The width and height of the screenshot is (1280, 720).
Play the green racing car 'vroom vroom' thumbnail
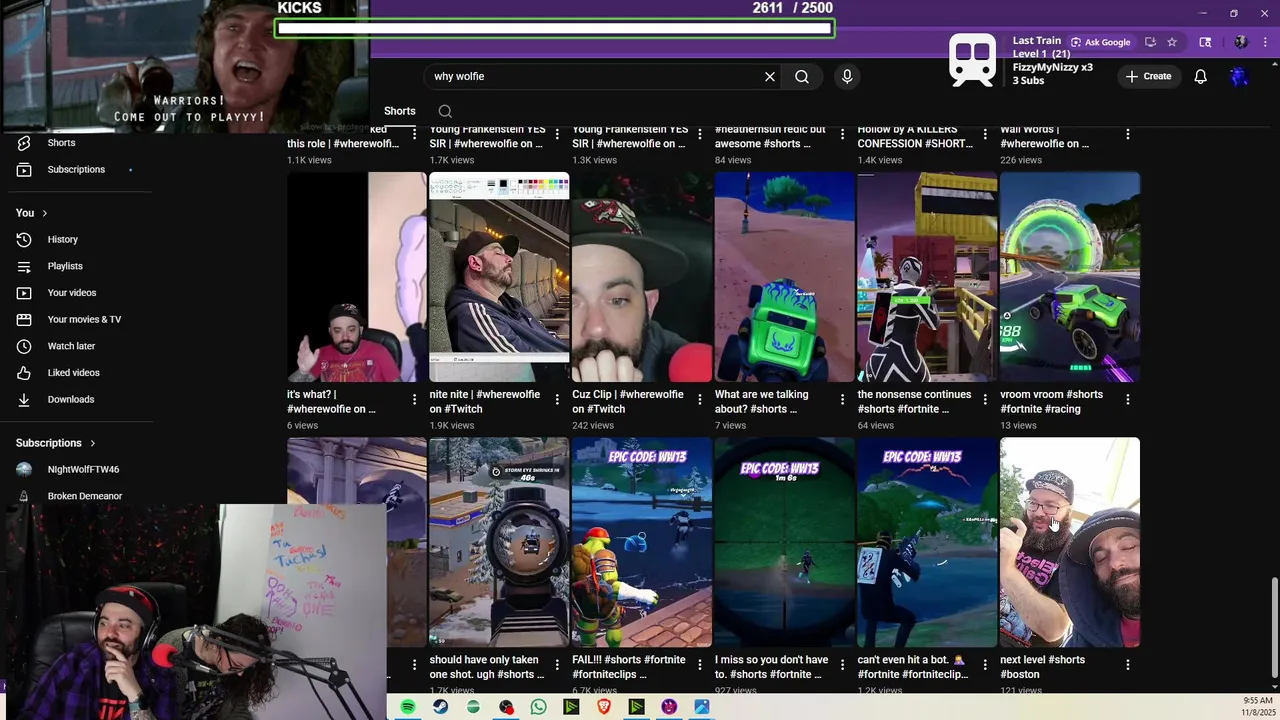[x=1070, y=277]
